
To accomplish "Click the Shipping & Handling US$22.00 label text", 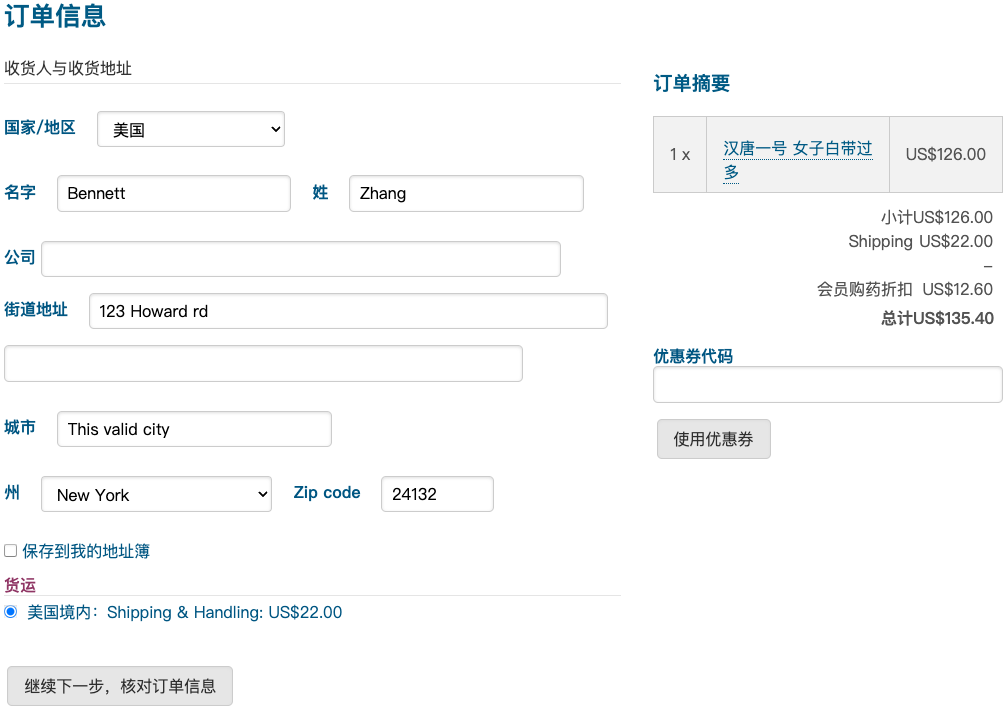I will (x=185, y=612).
